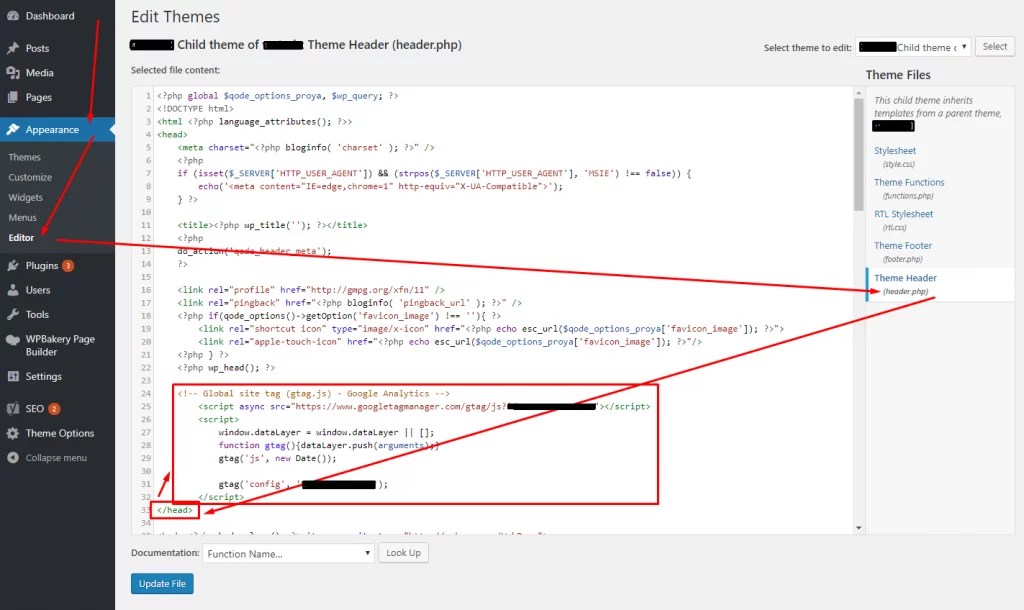1024x610 pixels.
Task: Open the Theme Footer file link
Action: 903,246
